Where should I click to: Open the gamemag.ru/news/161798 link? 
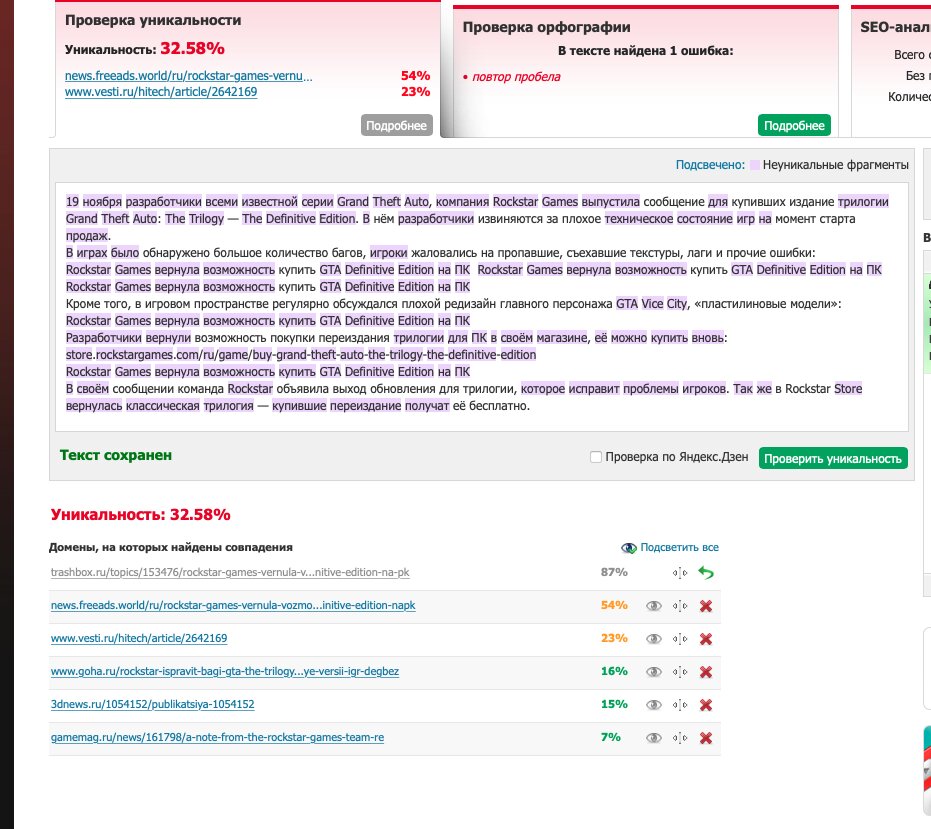coord(217,738)
